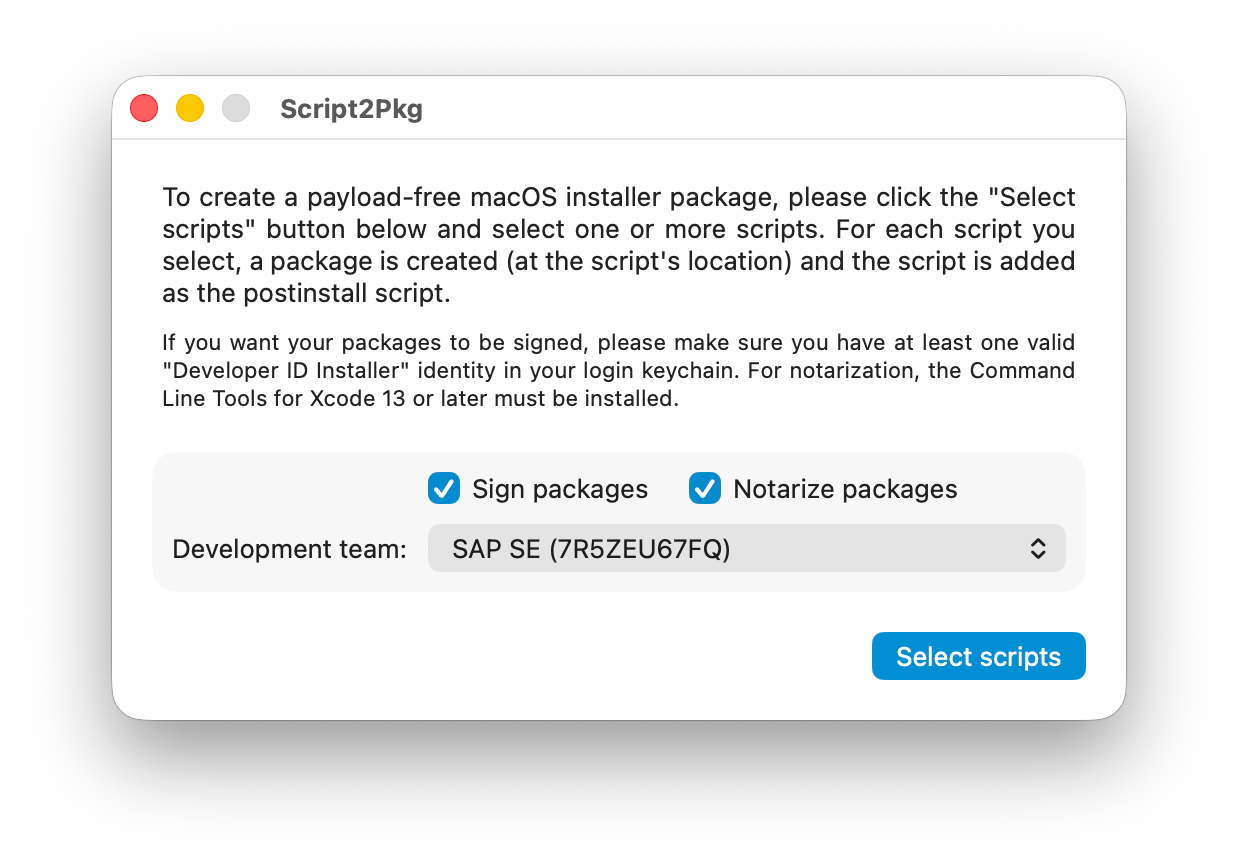This screenshot has height=868, width=1238.
Task: Click blank white area left of Select scripts button
Action: coord(500,656)
